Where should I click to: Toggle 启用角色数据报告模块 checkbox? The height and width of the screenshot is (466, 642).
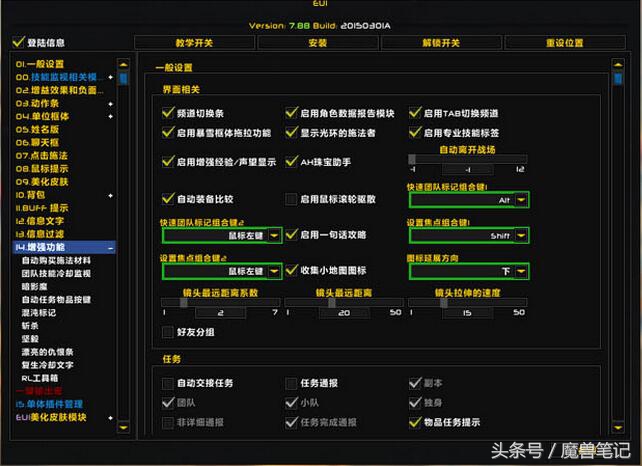[x=292, y=113]
